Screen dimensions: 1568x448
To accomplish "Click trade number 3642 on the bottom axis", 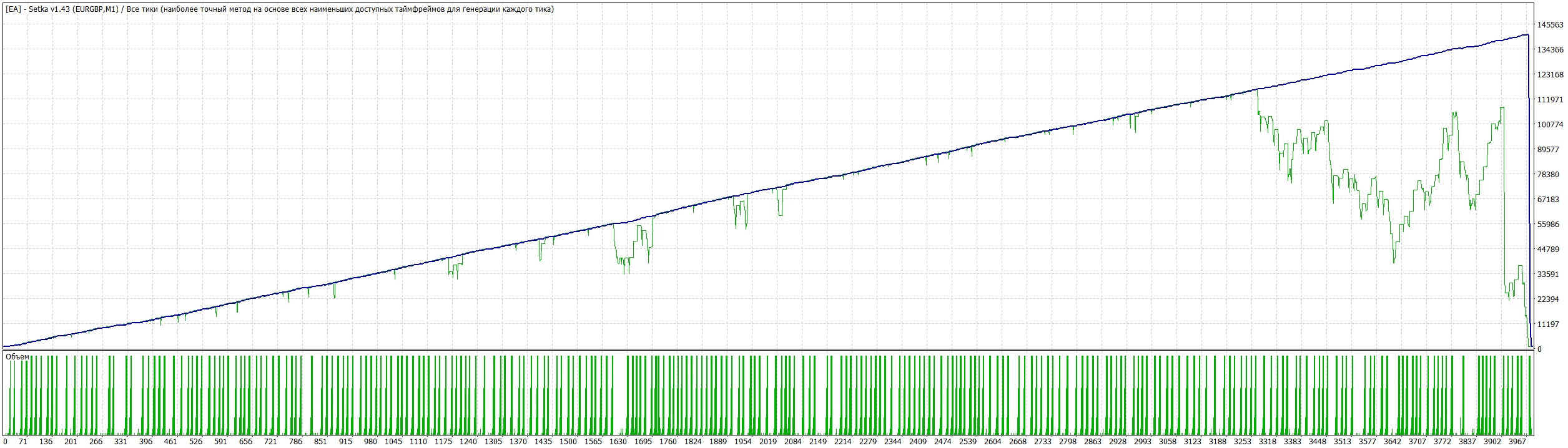I will pyautogui.click(x=1393, y=442).
